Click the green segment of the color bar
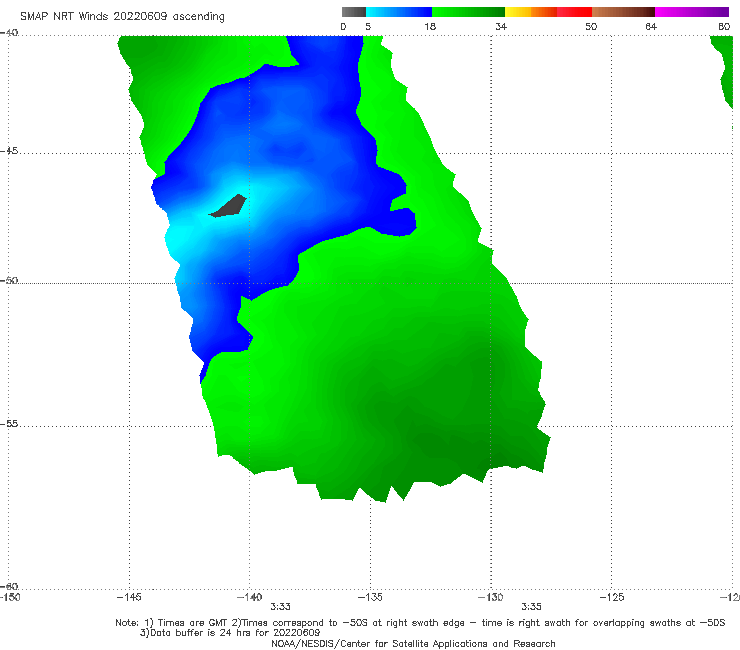The image size is (740, 650). [x=468, y=12]
